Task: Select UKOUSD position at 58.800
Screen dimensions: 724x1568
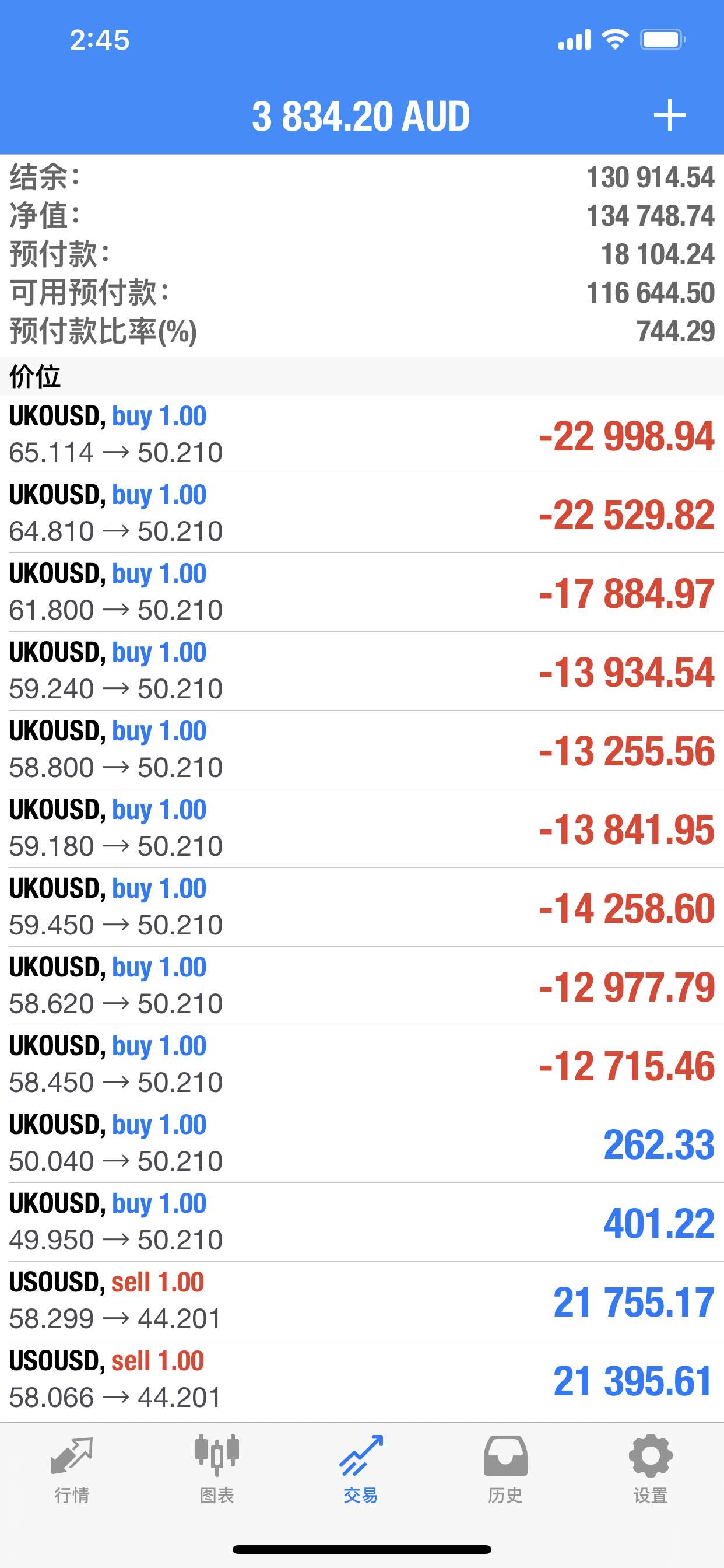Action: tap(362, 750)
